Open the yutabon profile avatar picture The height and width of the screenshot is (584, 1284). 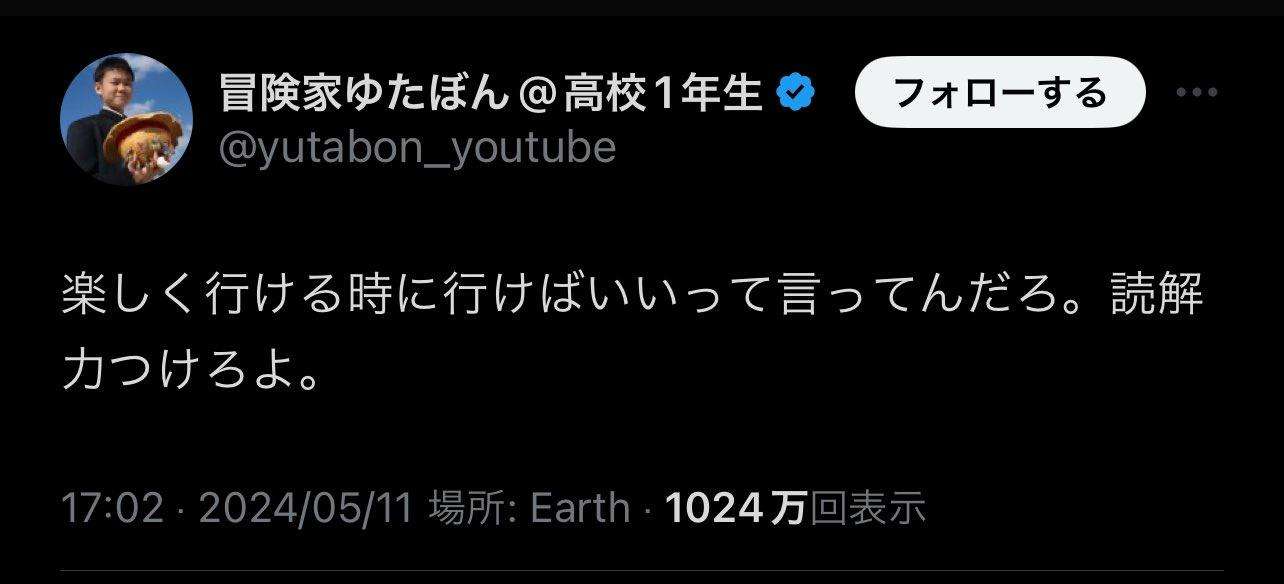click(x=126, y=120)
